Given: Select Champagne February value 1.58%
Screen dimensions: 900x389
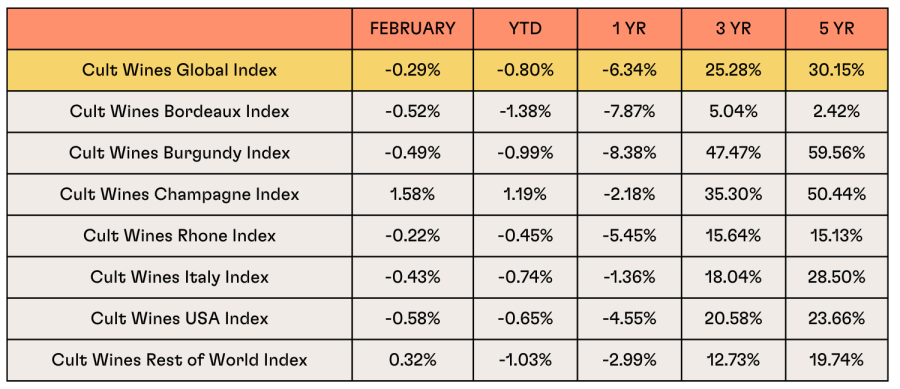Looking at the screenshot, I should point(413,194).
